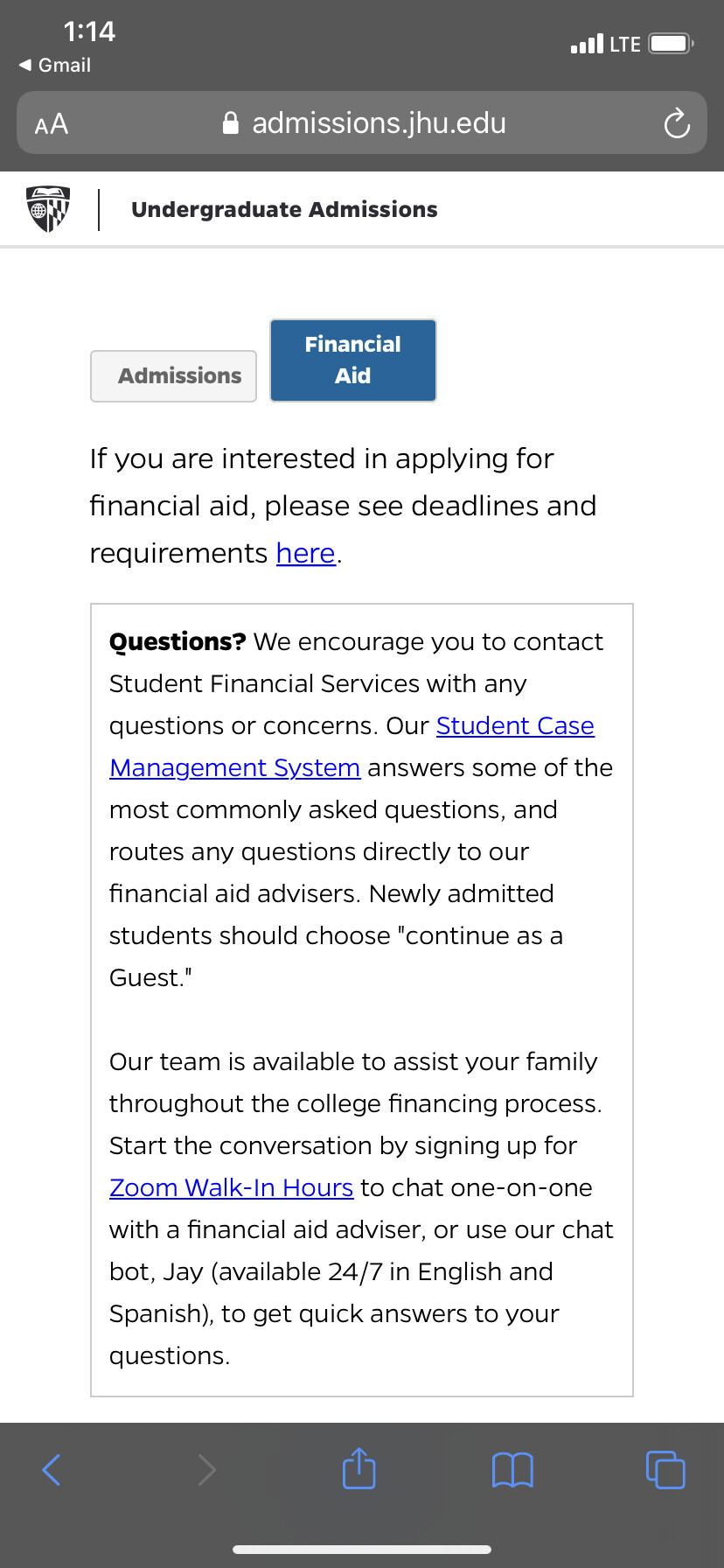Show all open Safari tabs
The height and width of the screenshot is (1568, 724).
tap(665, 1470)
